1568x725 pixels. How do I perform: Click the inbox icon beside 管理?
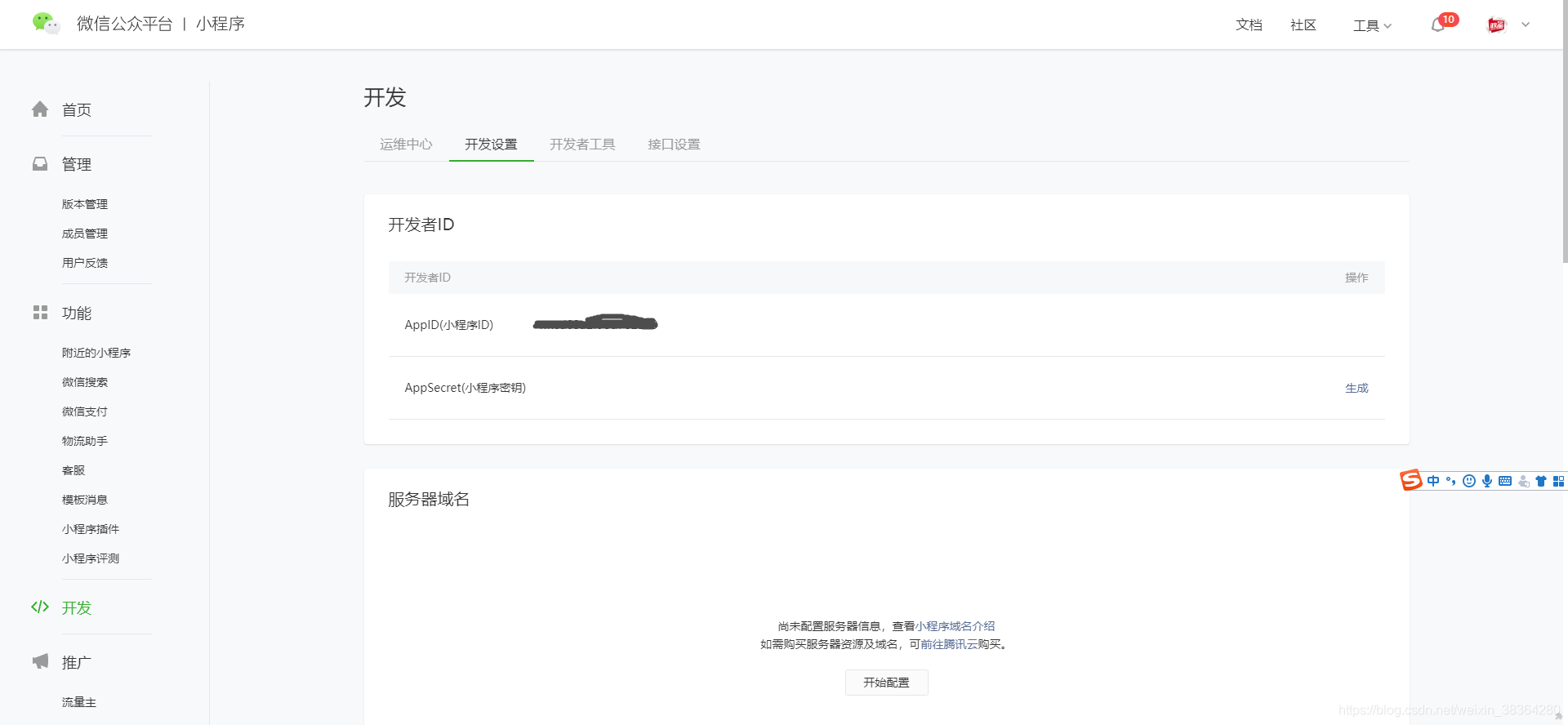point(40,164)
